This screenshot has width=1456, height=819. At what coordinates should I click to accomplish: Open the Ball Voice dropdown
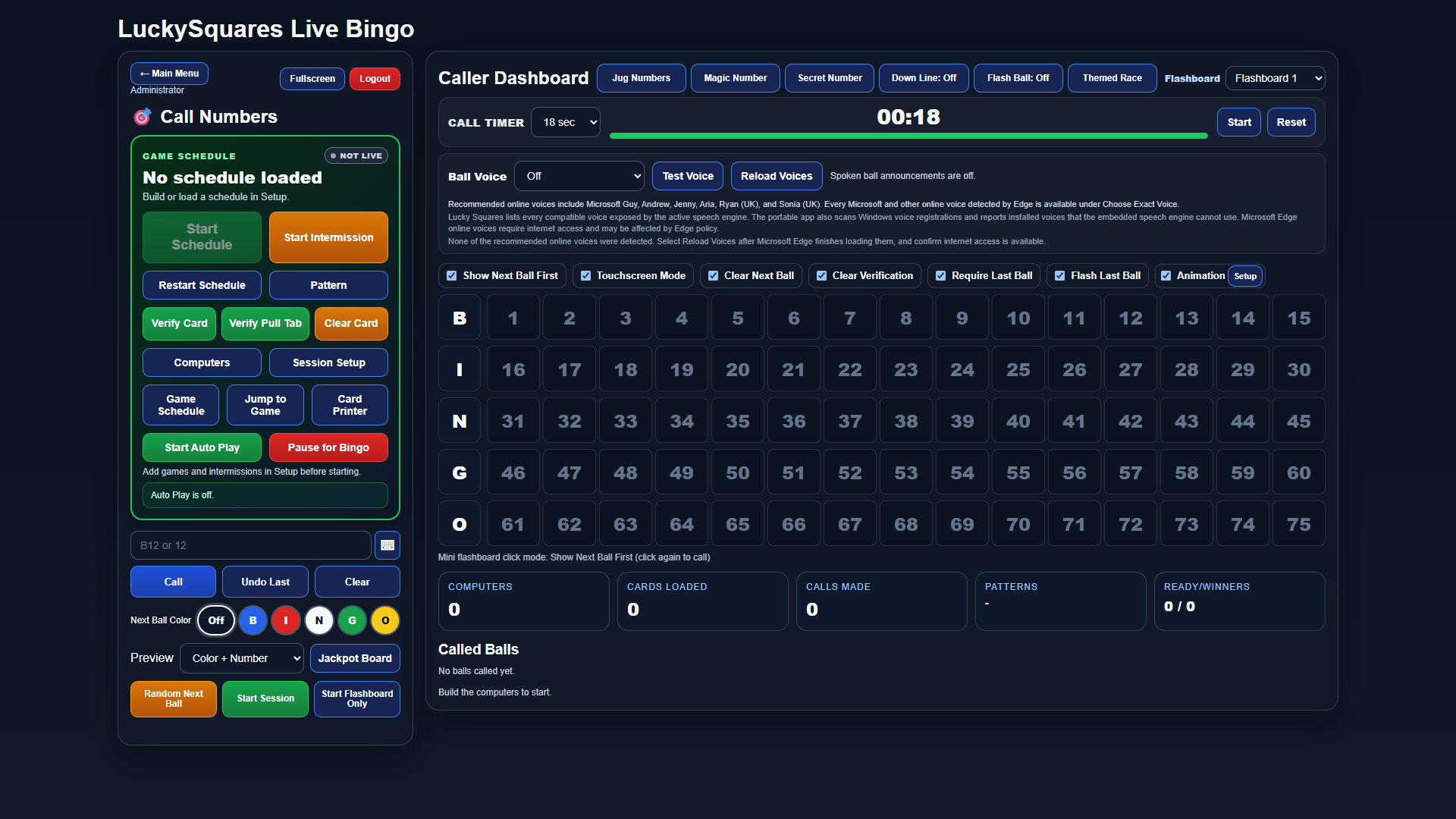click(579, 176)
